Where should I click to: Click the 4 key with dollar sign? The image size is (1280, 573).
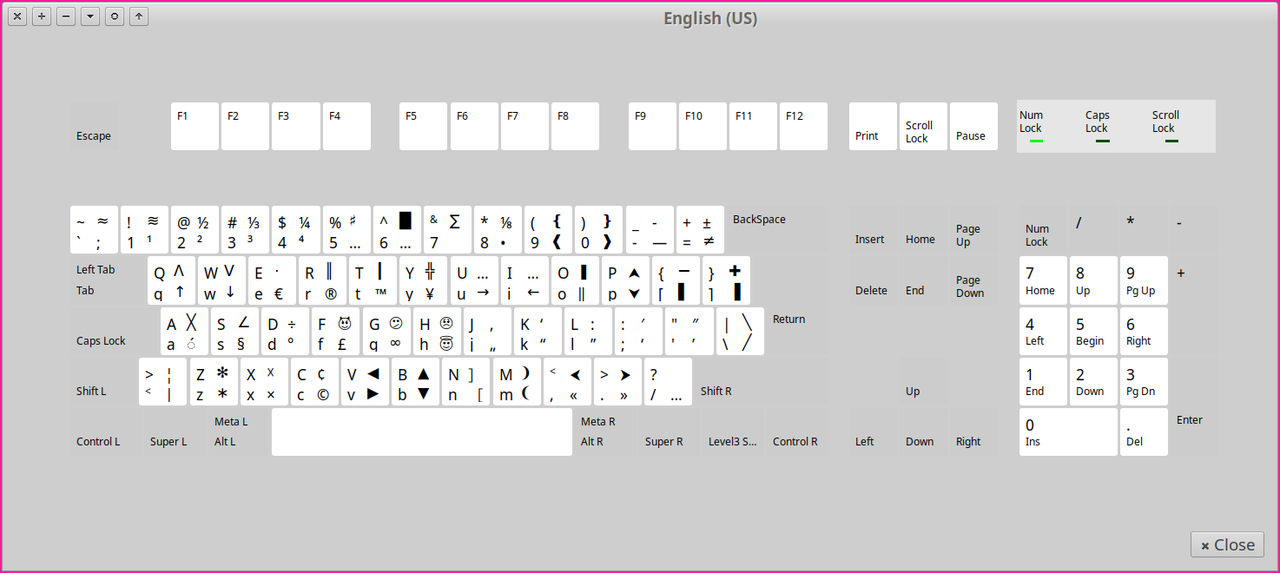(x=296, y=231)
